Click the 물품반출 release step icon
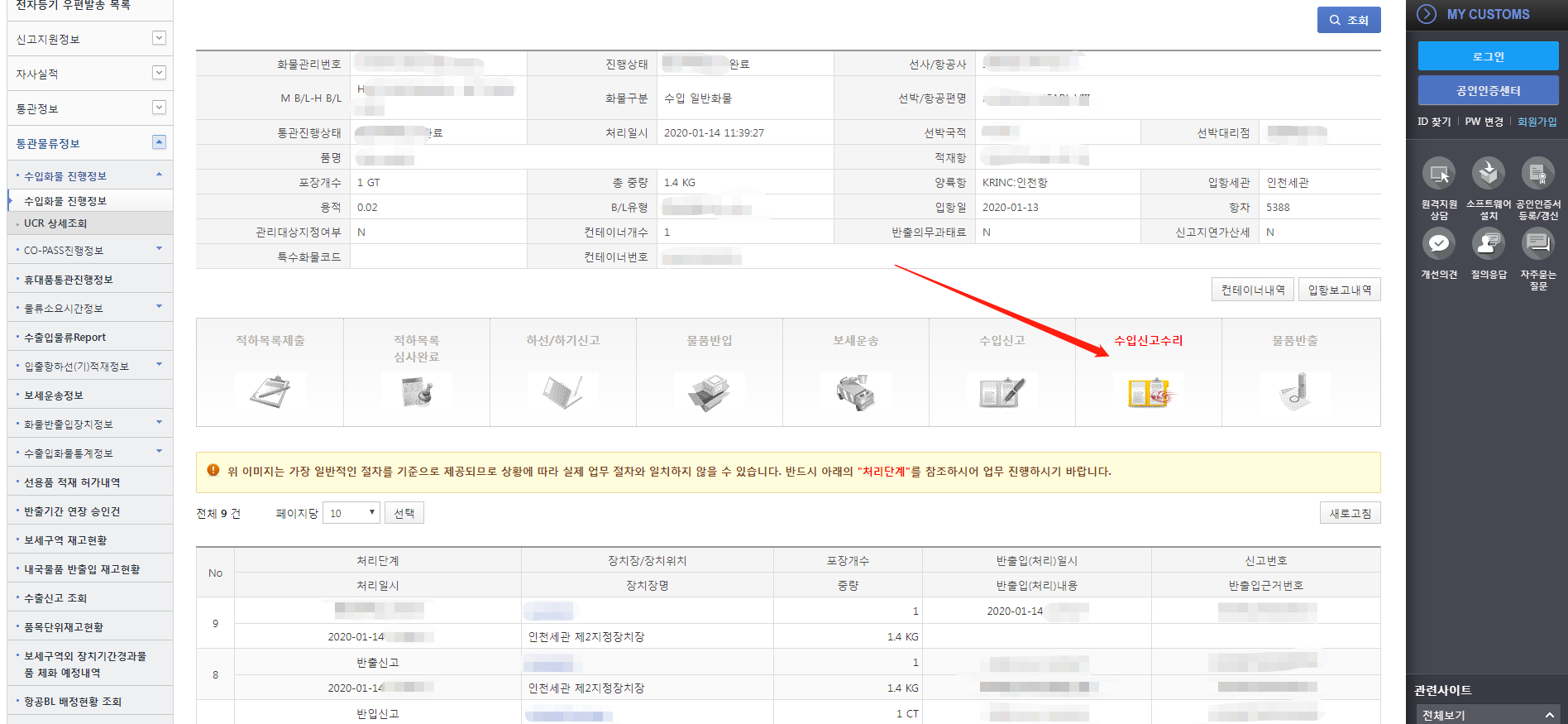1568x724 pixels. coord(1295,392)
